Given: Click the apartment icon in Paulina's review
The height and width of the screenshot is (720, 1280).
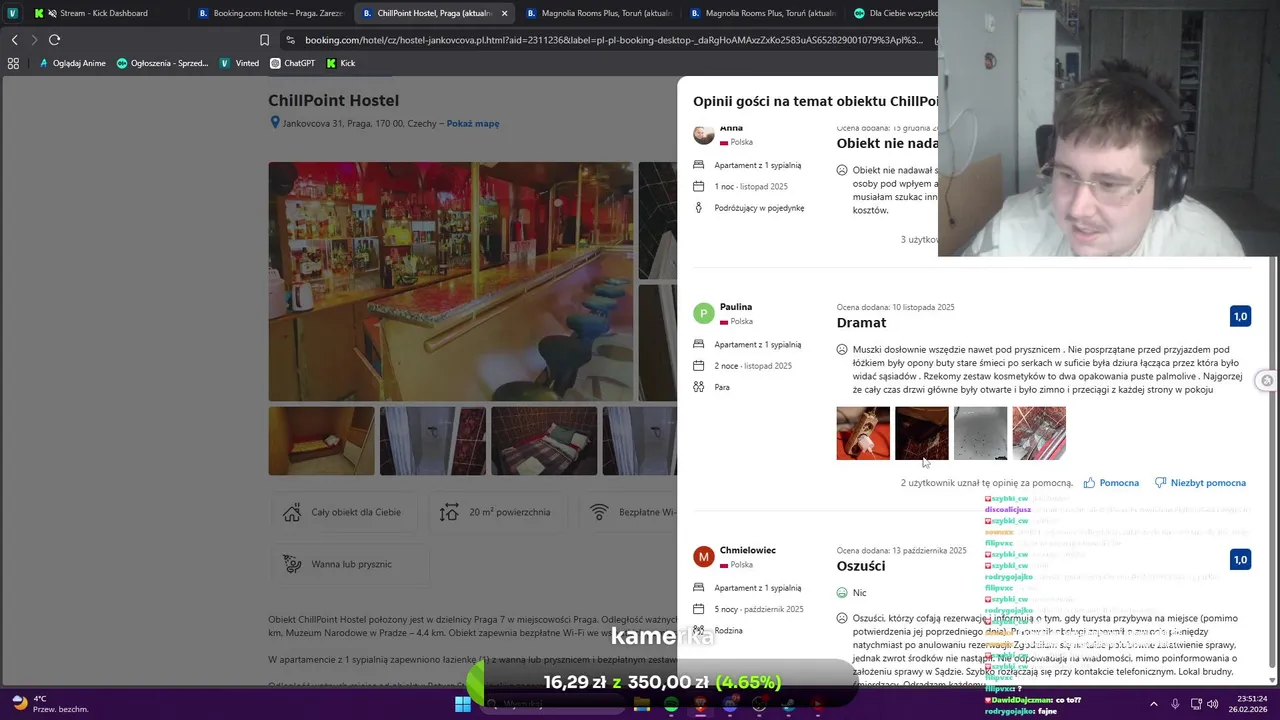Looking at the screenshot, I should click(699, 344).
